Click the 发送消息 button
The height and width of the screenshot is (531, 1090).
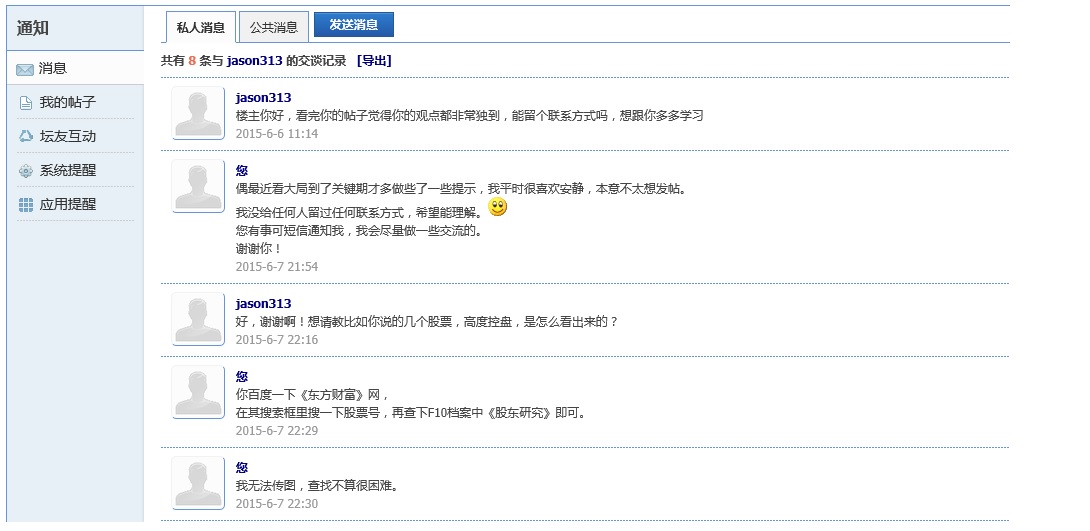tap(354, 24)
